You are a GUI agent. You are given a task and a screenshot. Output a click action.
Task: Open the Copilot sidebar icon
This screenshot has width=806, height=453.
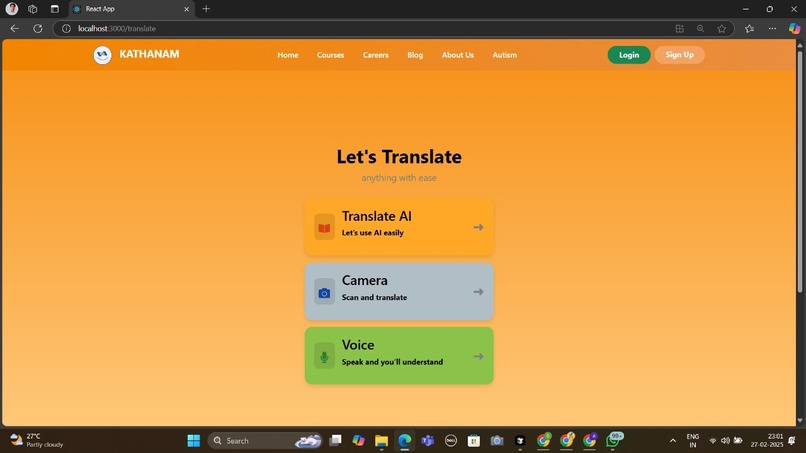(x=794, y=29)
